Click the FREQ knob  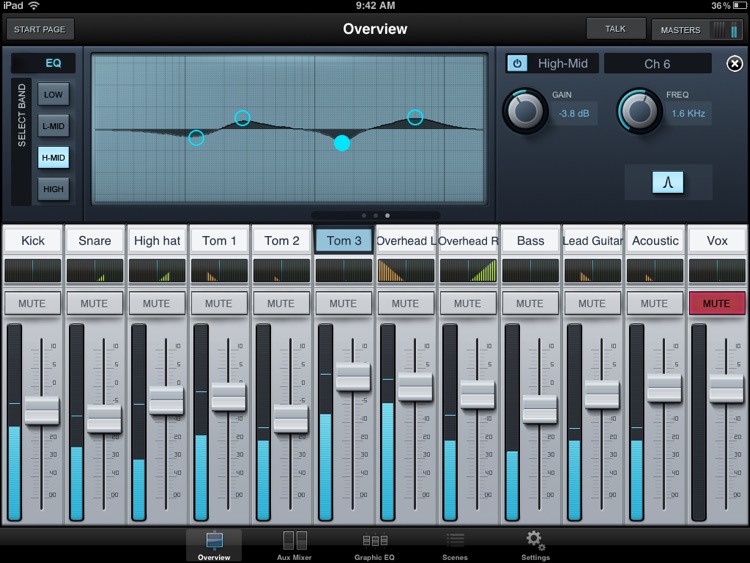(x=640, y=111)
